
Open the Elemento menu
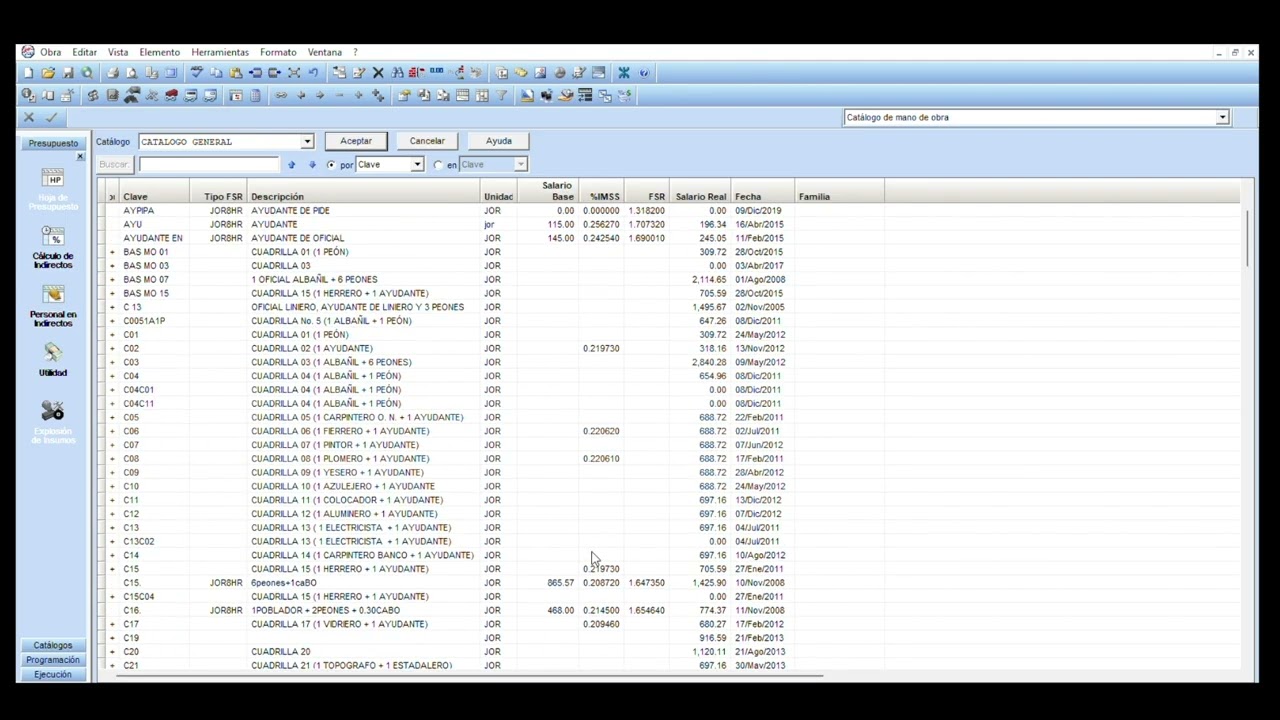160,52
